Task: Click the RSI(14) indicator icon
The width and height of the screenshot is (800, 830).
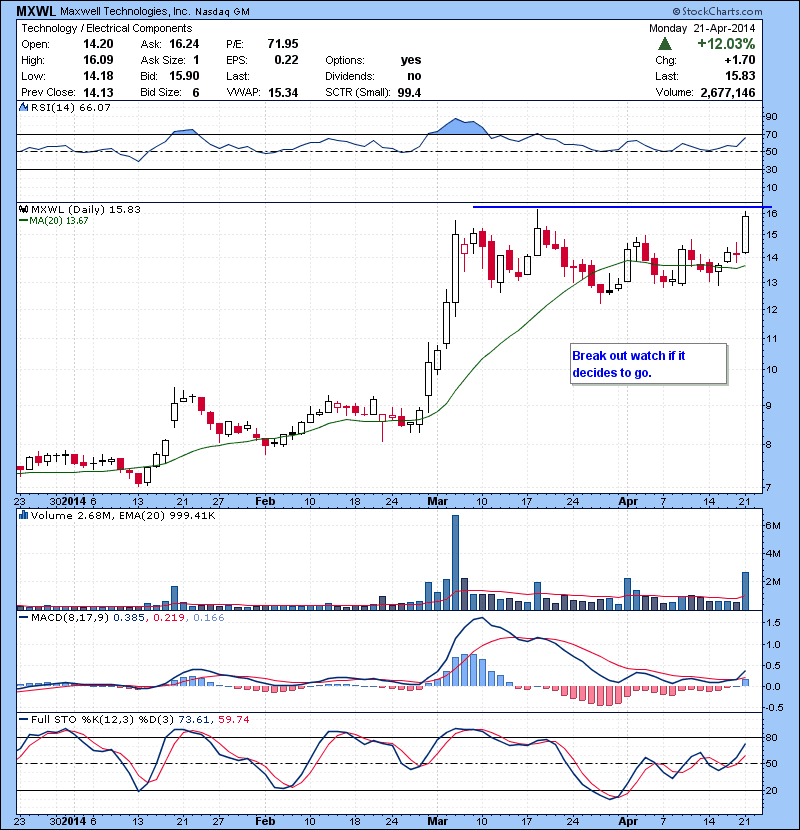Action: [x=23, y=107]
